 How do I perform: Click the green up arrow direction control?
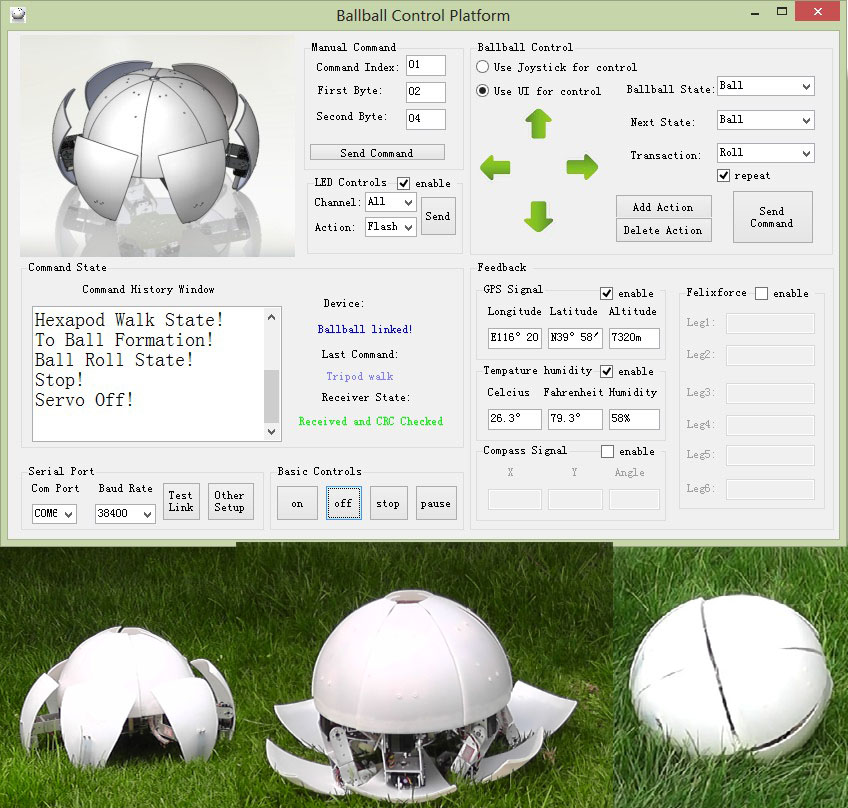538,124
